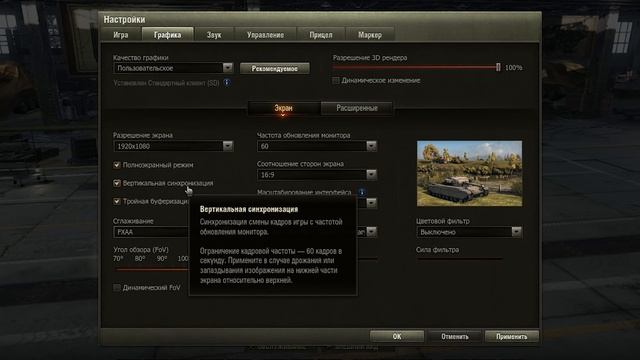The height and width of the screenshot is (360, 640).
Task: Open the Игра settings tab
Action: (x=121, y=35)
